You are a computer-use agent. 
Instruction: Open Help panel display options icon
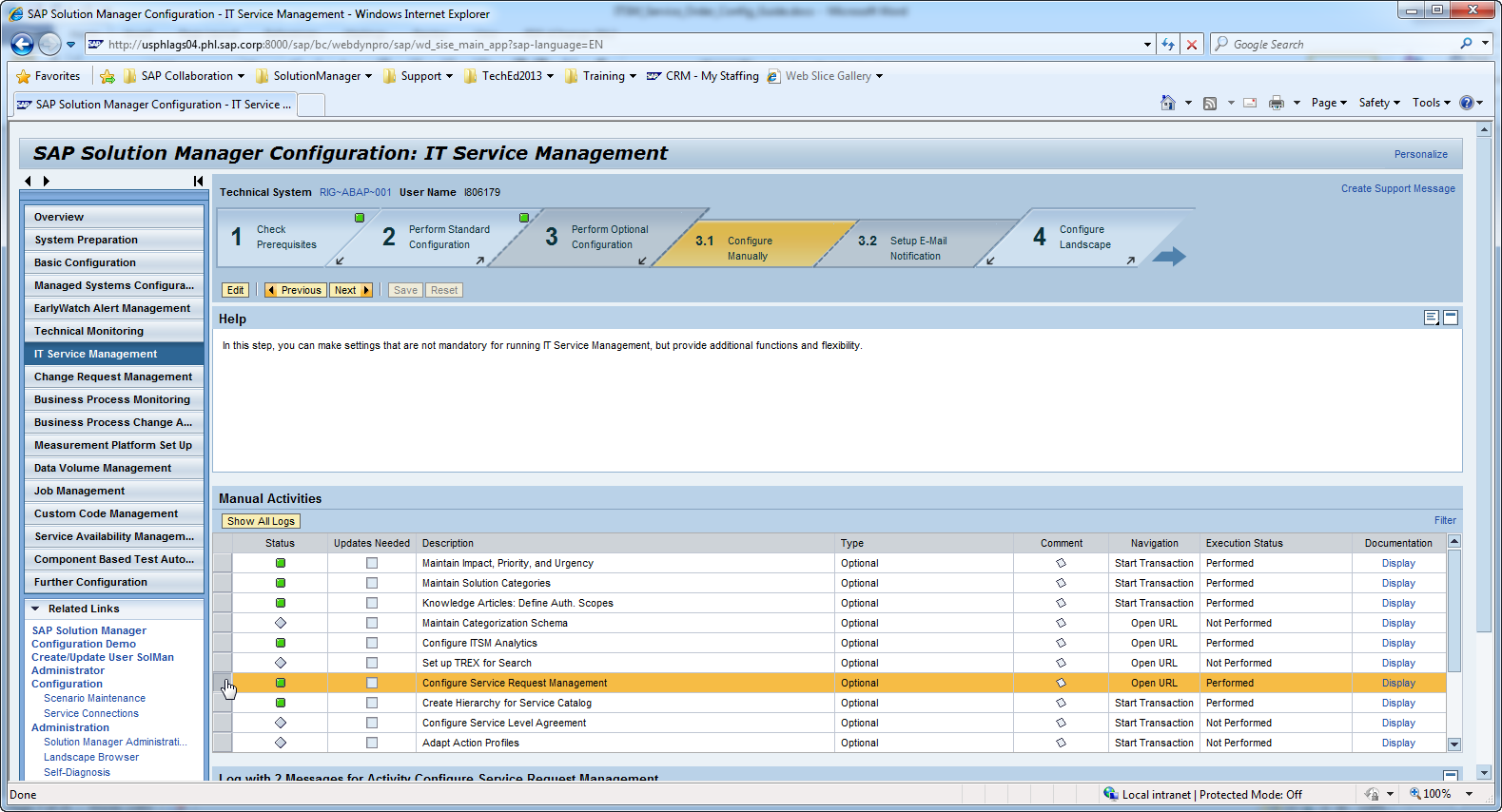[1432, 318]
